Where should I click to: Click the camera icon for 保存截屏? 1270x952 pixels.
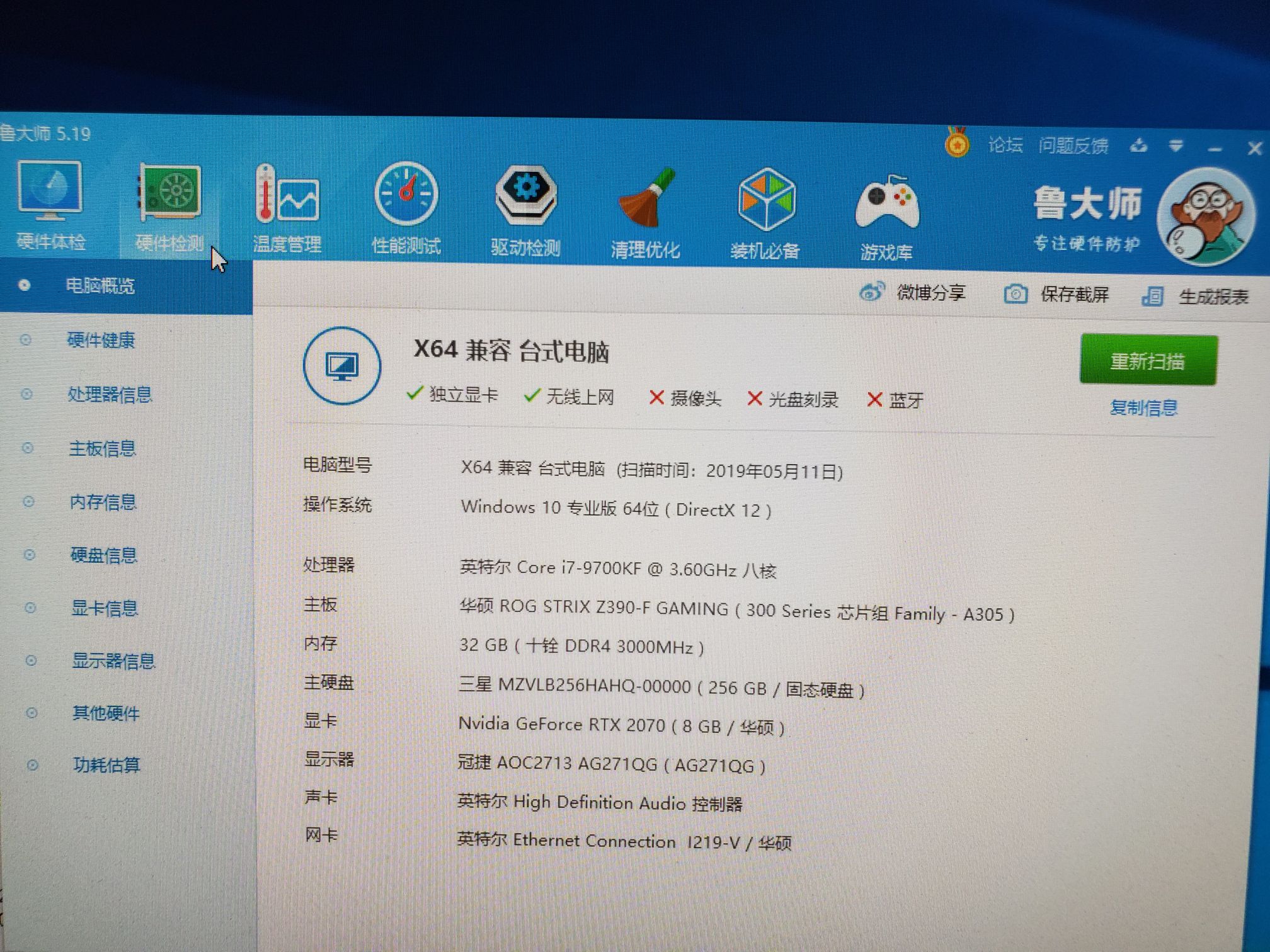(1015, 294)
